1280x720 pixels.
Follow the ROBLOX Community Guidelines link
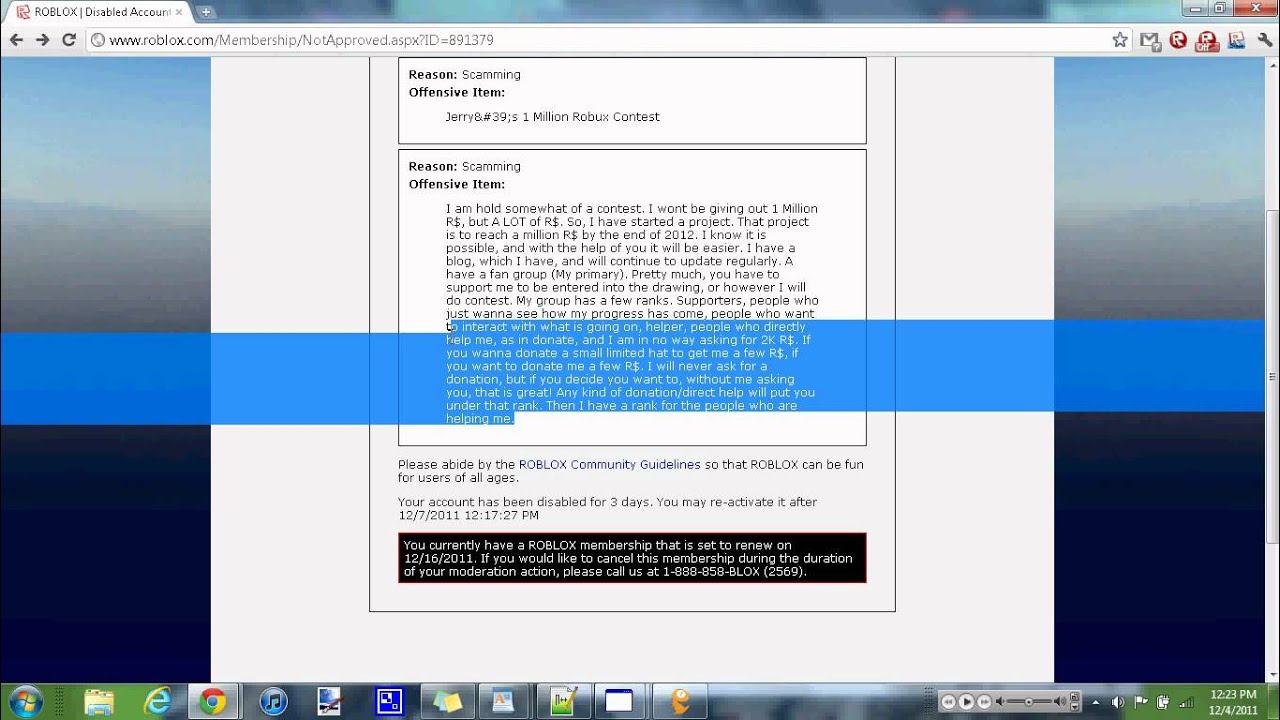tap(609, 464)
